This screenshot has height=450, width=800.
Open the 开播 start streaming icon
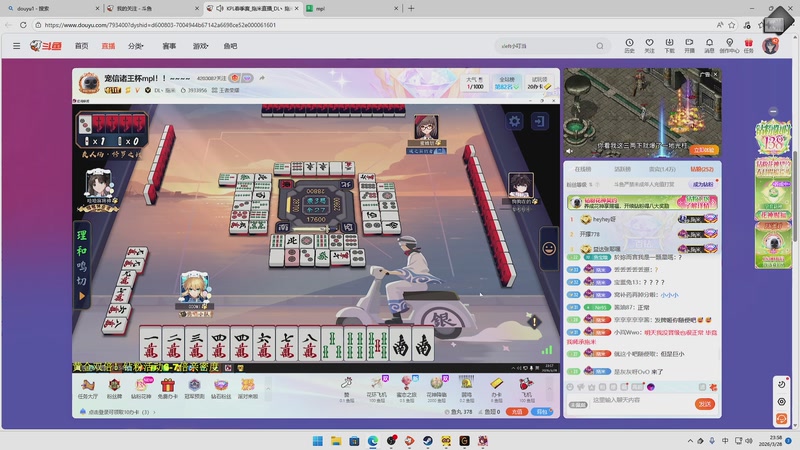click(x=689, y=45)
